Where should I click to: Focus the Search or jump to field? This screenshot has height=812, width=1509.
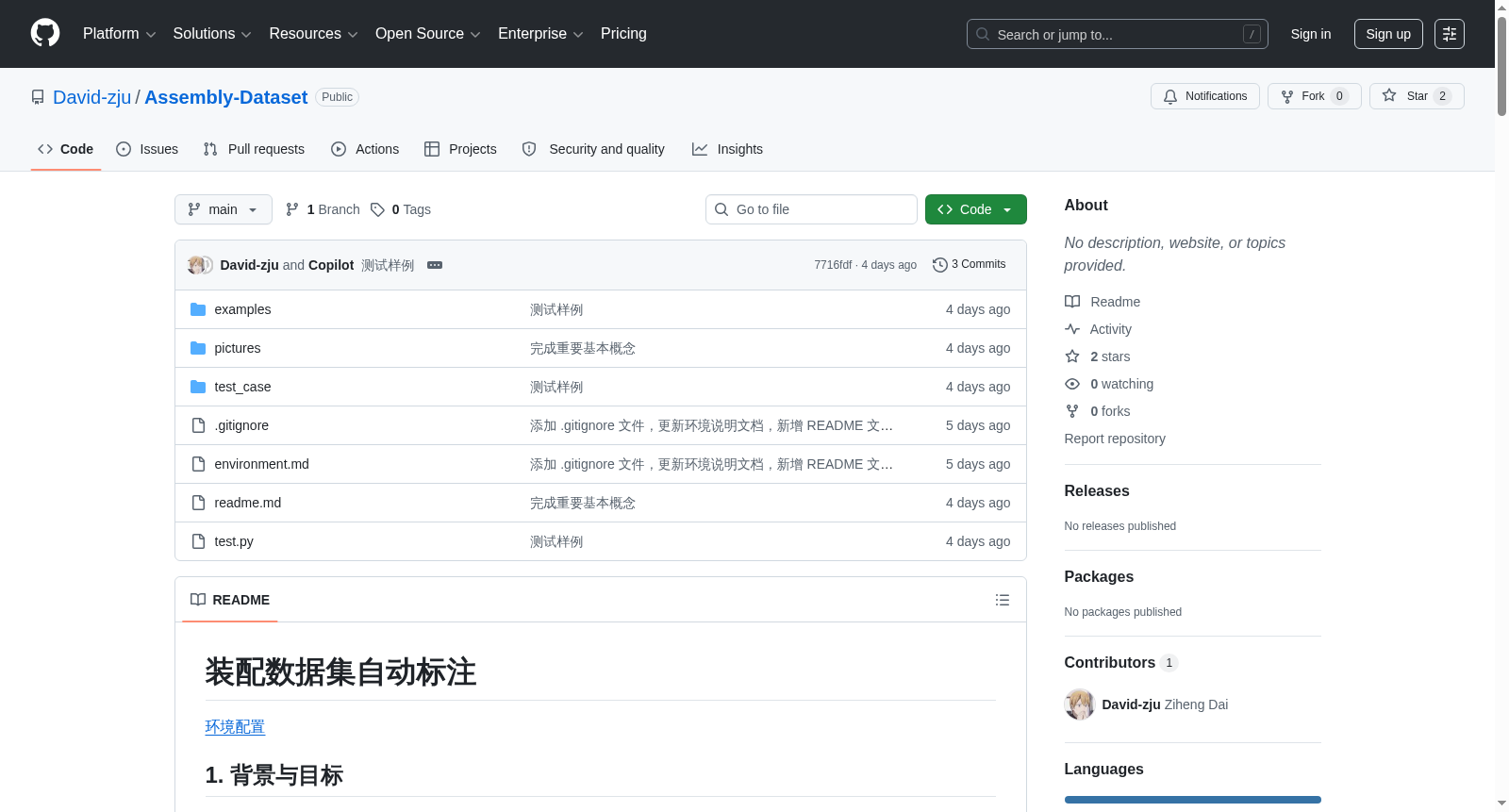point(1117,34)
